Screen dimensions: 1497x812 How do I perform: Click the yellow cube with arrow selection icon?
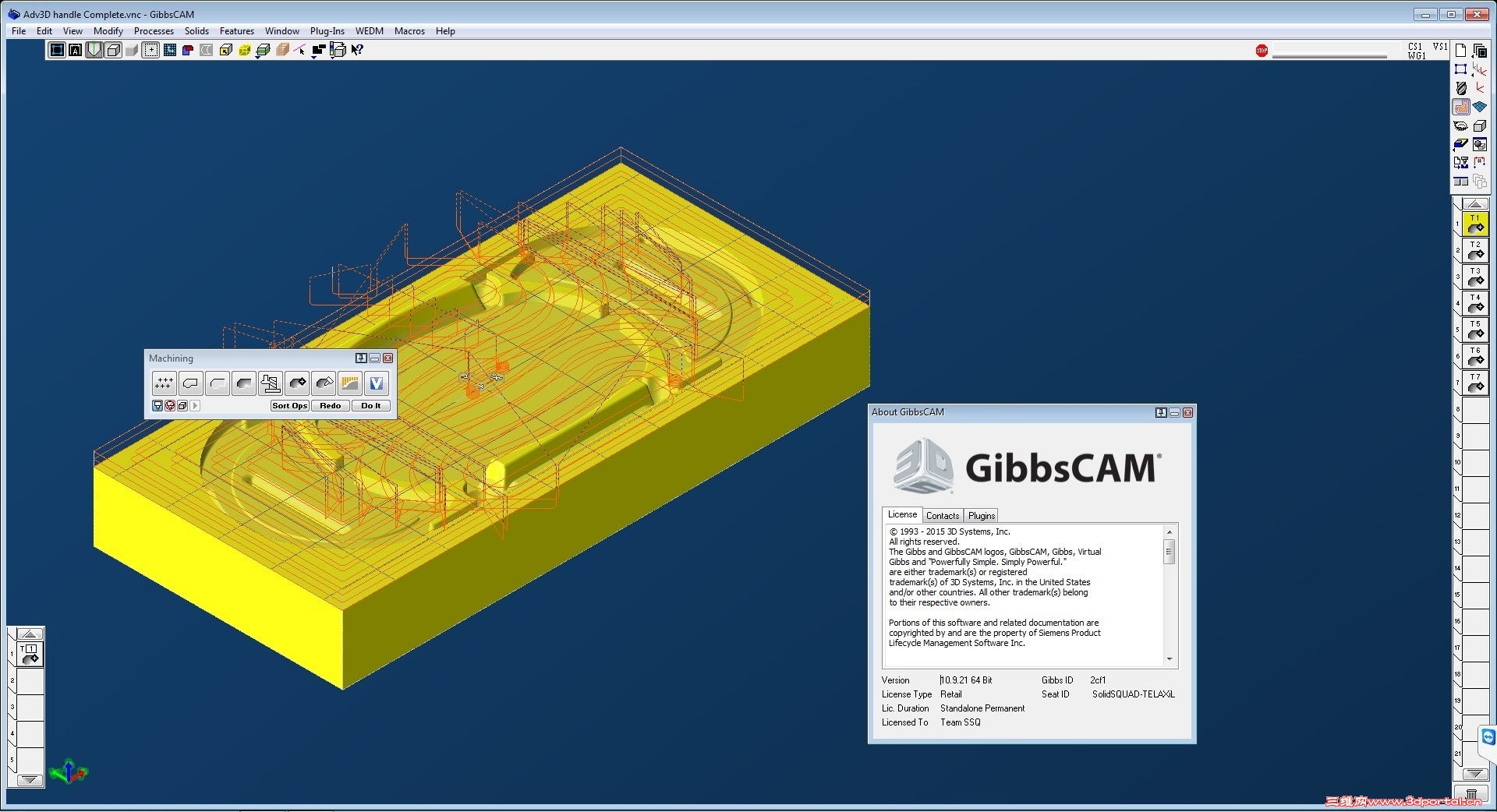(225, 50)
